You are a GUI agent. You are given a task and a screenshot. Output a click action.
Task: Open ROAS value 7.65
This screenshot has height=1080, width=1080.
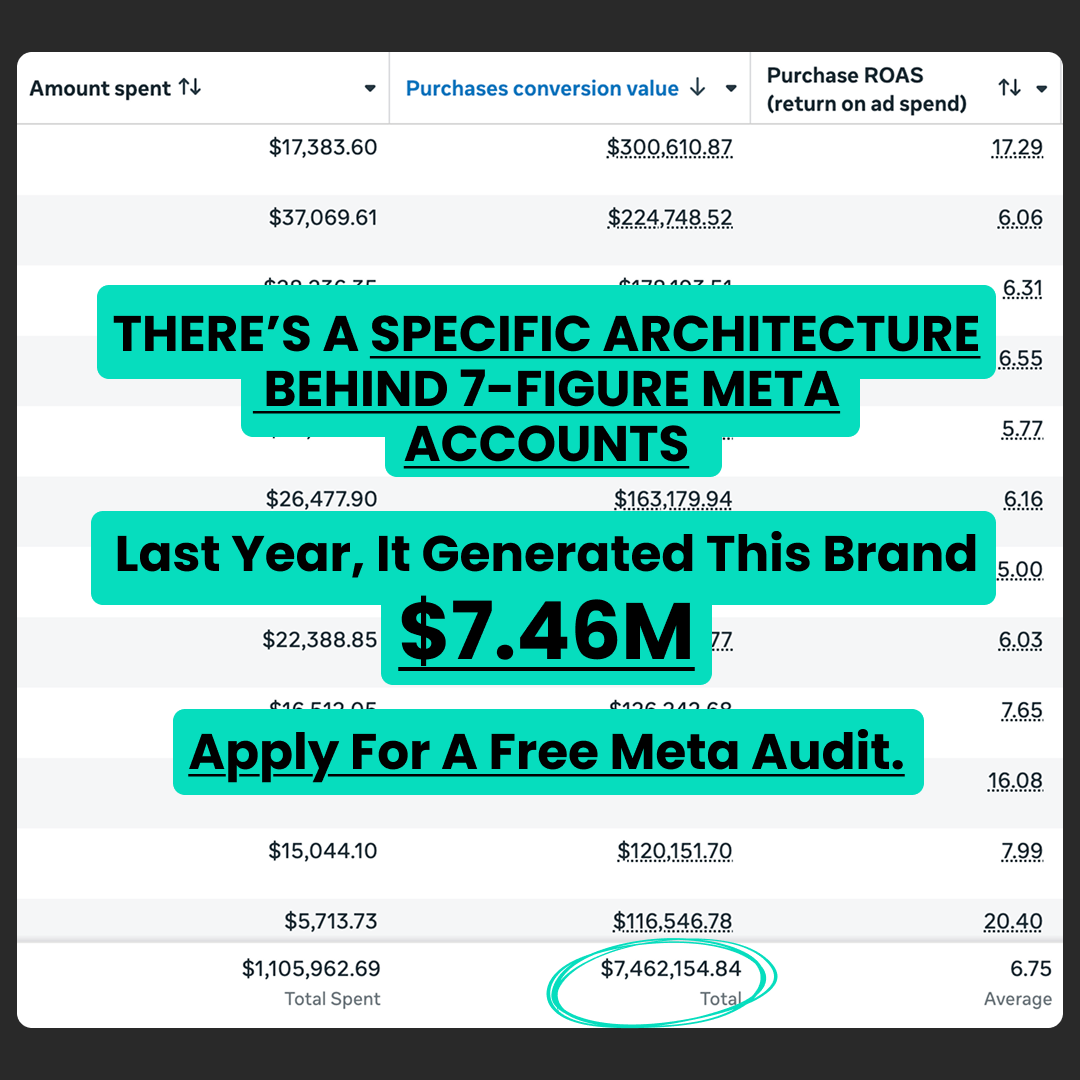coord(1022,710)
